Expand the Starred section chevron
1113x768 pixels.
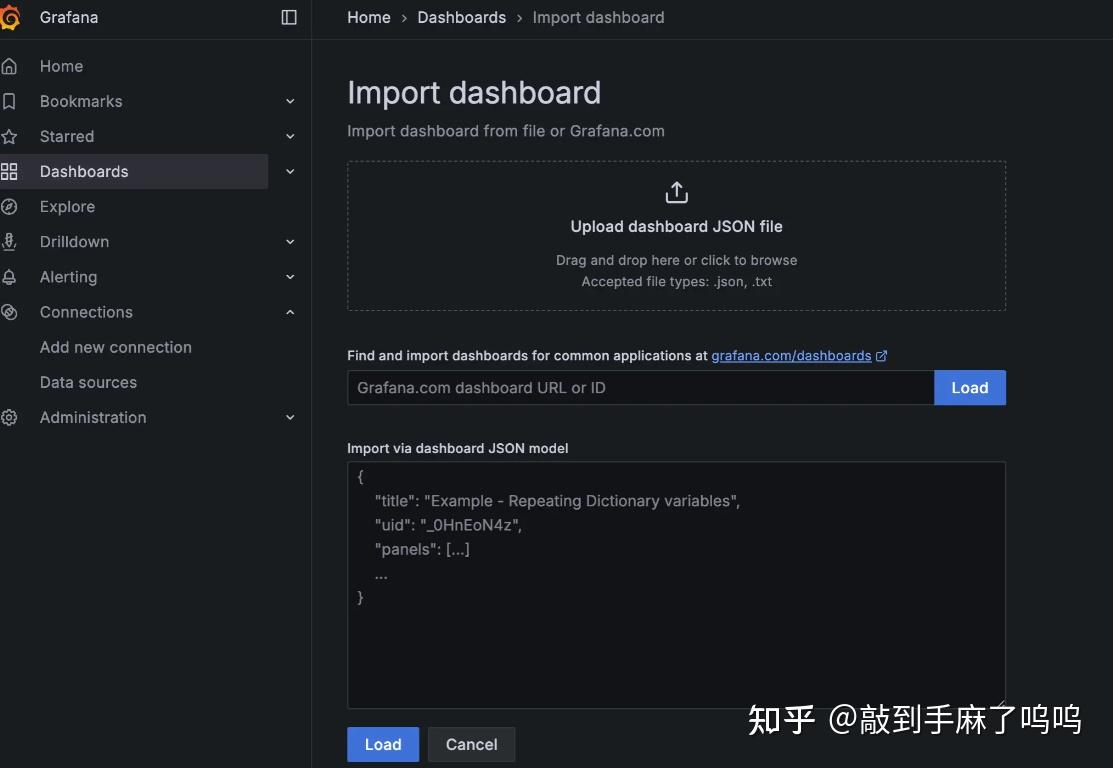[x=290, y=136]
